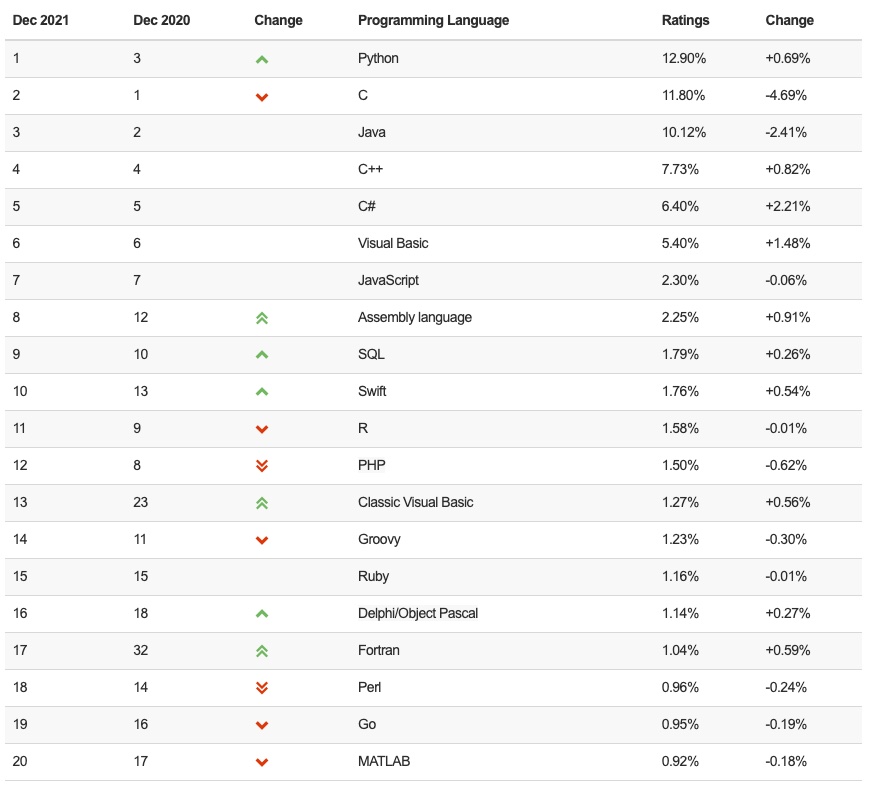Screen dimensions: 876x794
Task: Click the green up arrow for Delphi/Object Pascal
Action: click(x=261, y=614)
